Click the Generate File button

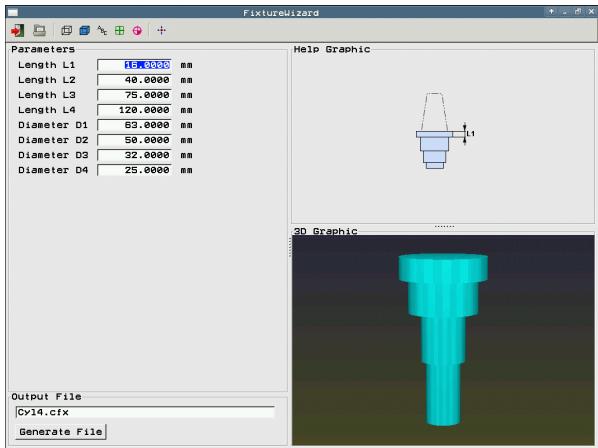pos(61,432)
